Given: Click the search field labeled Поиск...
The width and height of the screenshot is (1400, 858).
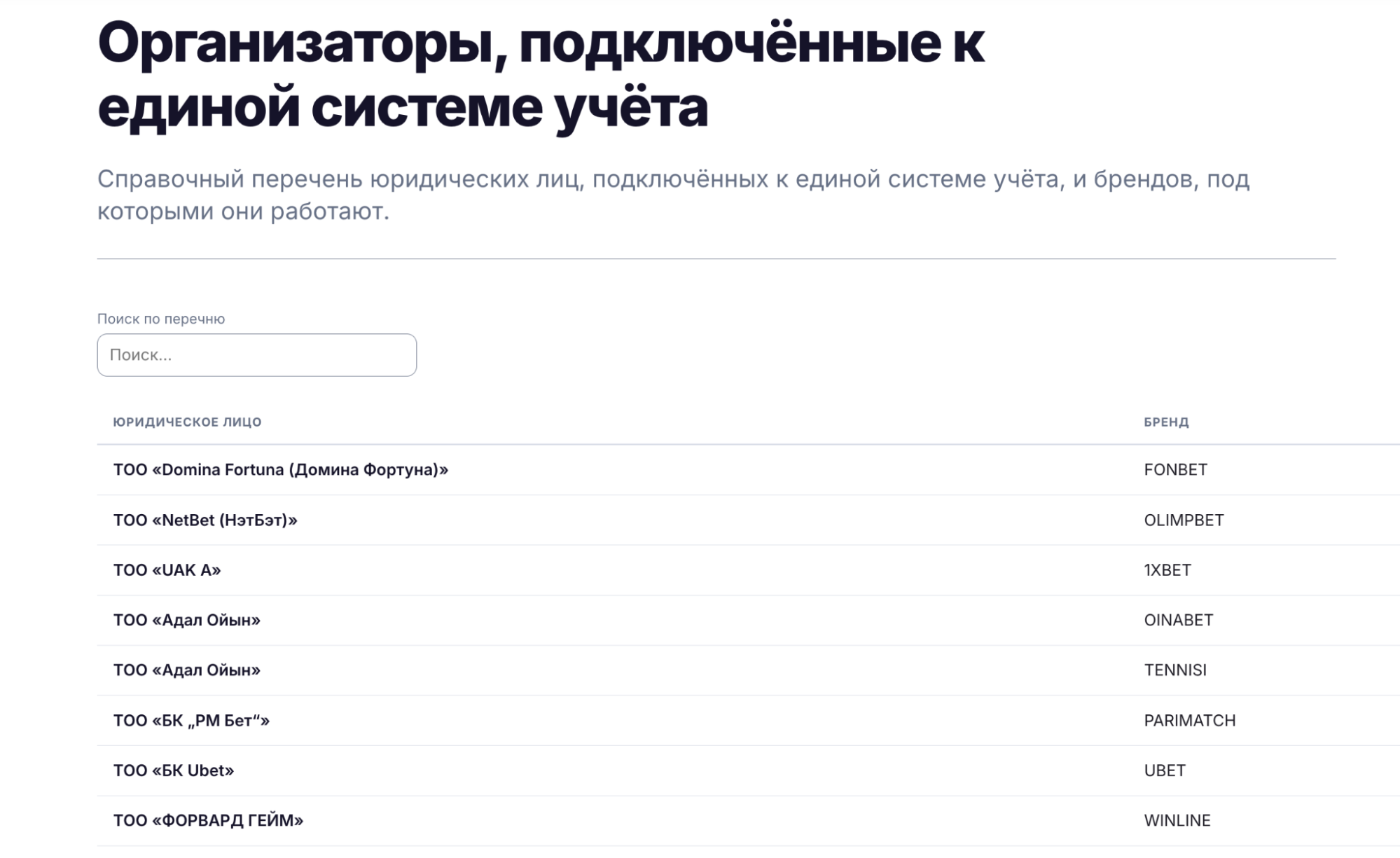Looking at the screenshot, I should (256, 355).
